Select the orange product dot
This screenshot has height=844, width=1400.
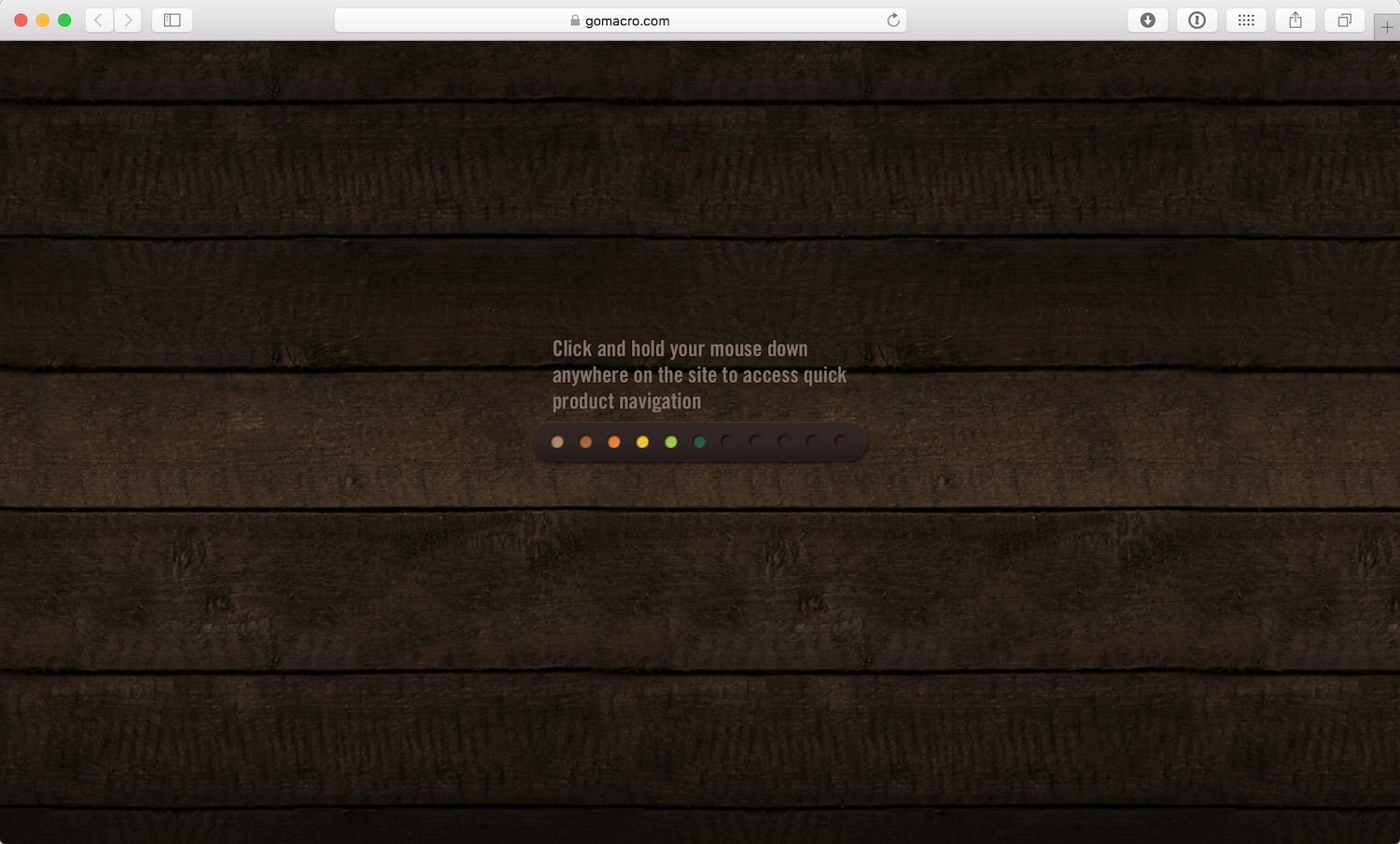pyautogui.click(x=613, y=442)
